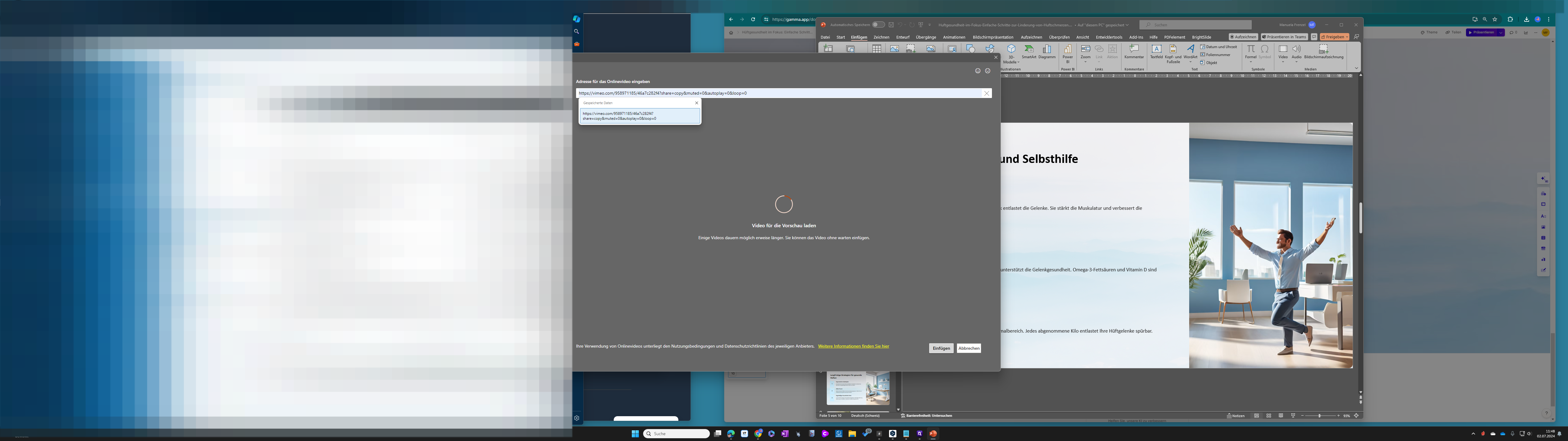This screenshot has height=441, width=1568.
Task: Click the PowerPoint icon in taskbar
Action: (933, 434)
